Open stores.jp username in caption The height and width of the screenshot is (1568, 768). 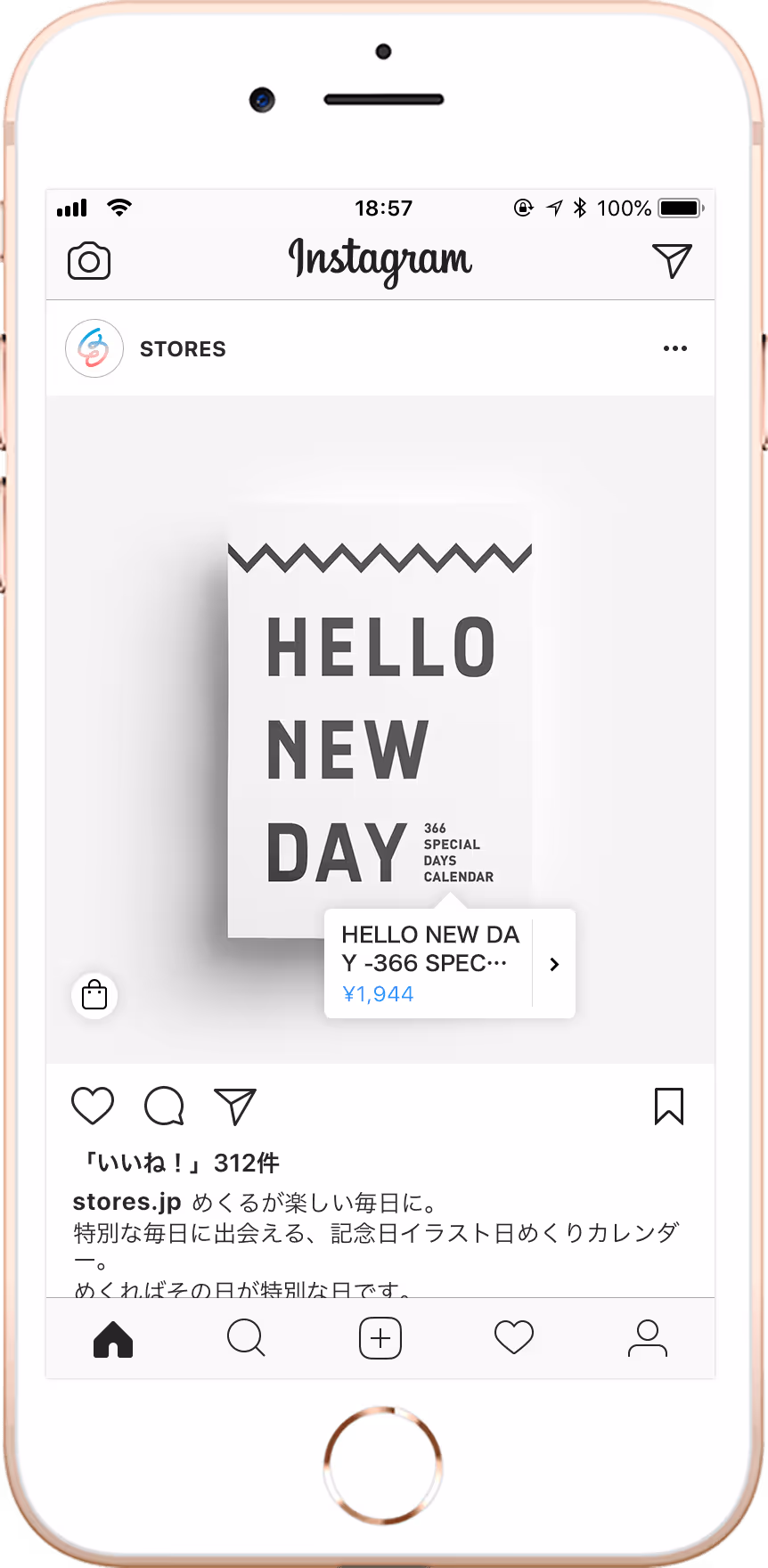coord(127,1202)
